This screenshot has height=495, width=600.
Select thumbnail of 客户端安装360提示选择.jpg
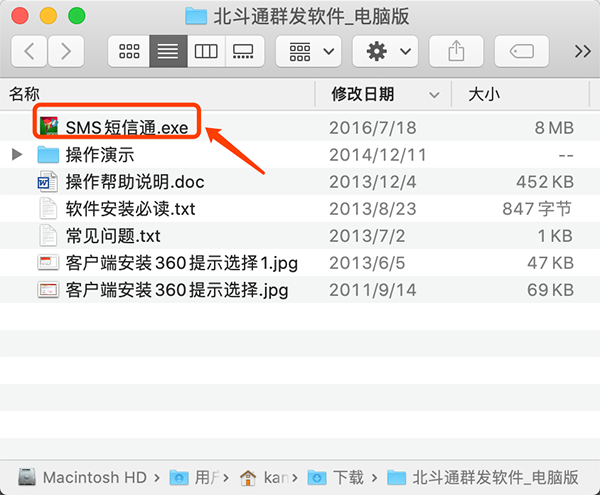(x=48, y=290)
